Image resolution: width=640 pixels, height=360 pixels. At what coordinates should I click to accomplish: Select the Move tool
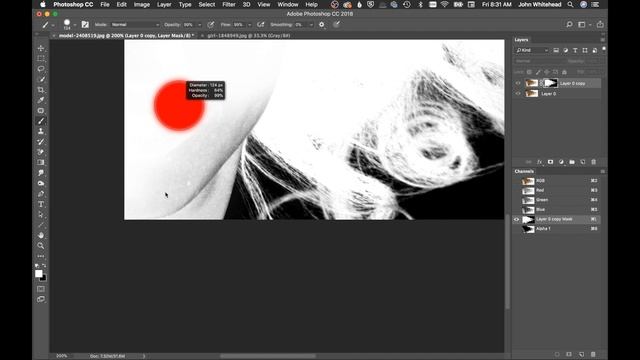tap(41, 48)
